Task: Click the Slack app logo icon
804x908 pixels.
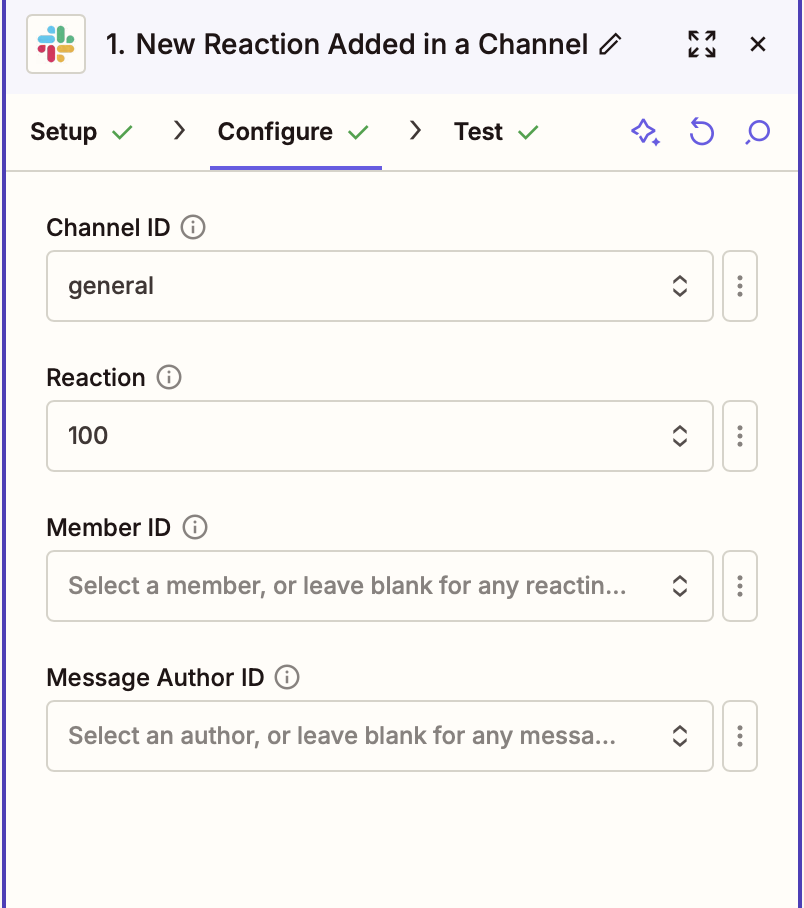Action: click(x=56, y=44)
